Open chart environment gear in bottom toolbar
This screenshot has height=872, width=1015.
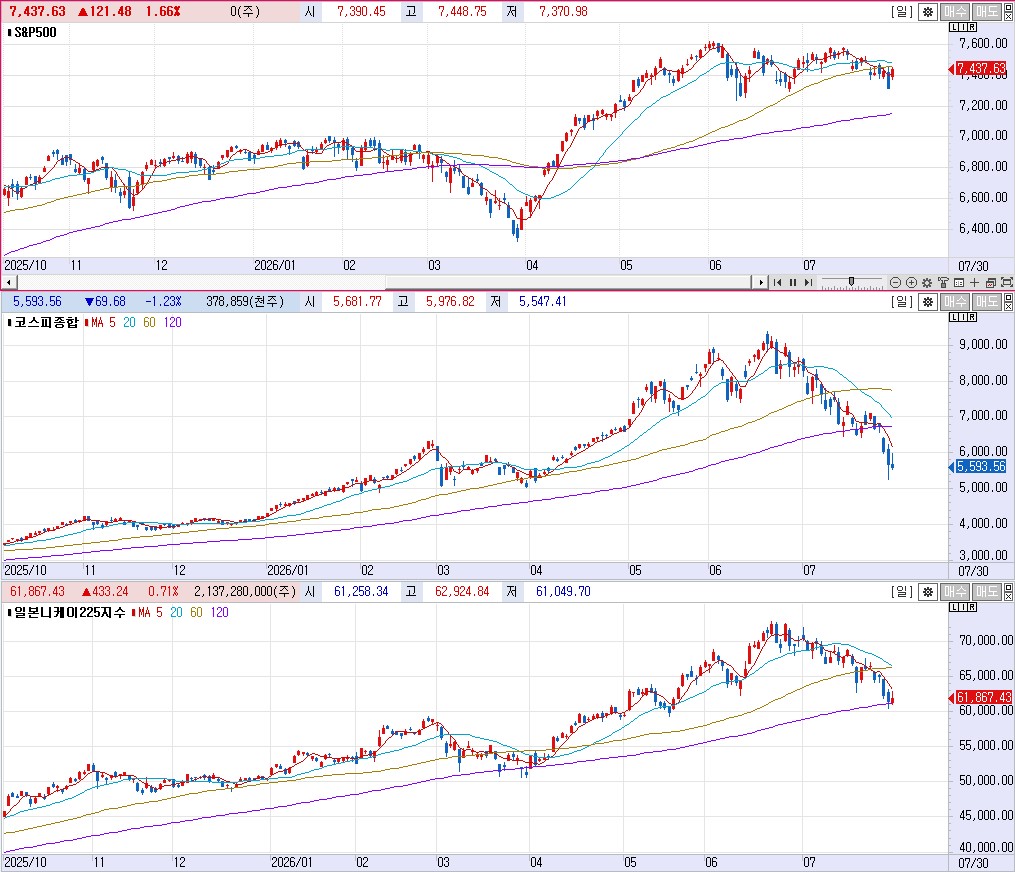(x=927, y=282)
